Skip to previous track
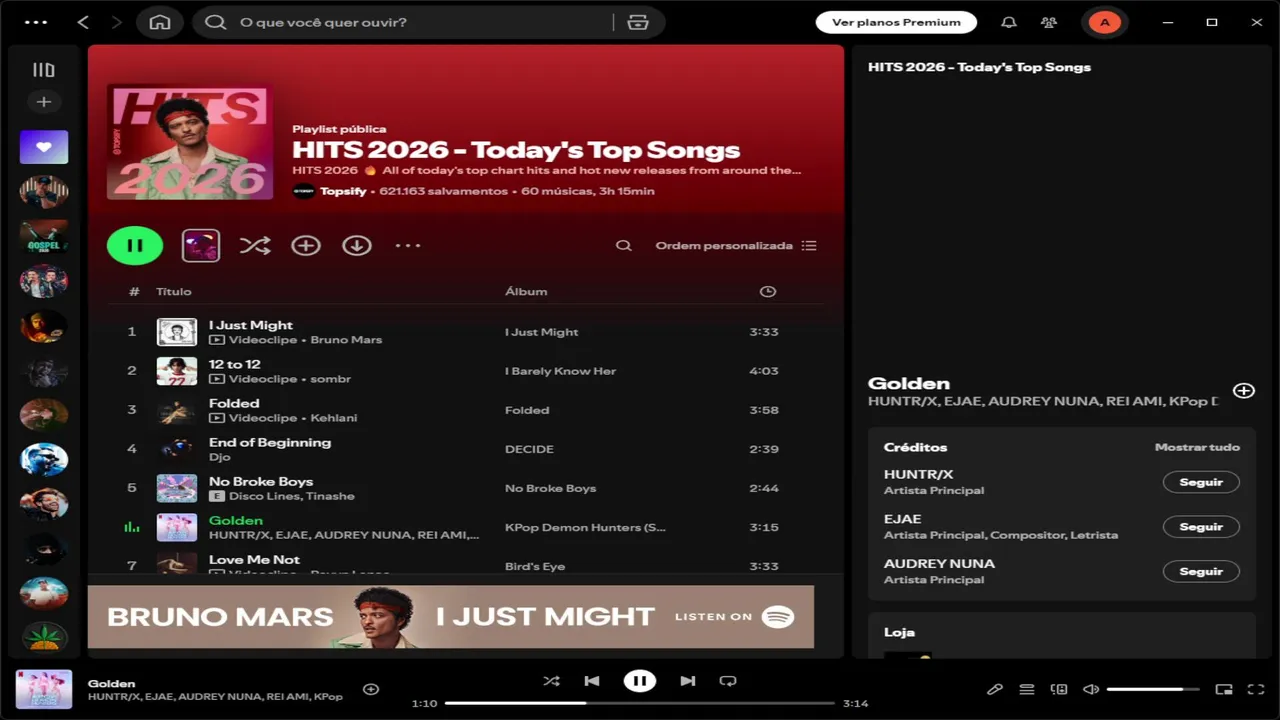Viewport: 1280px width, 720px height. point(592,681)
